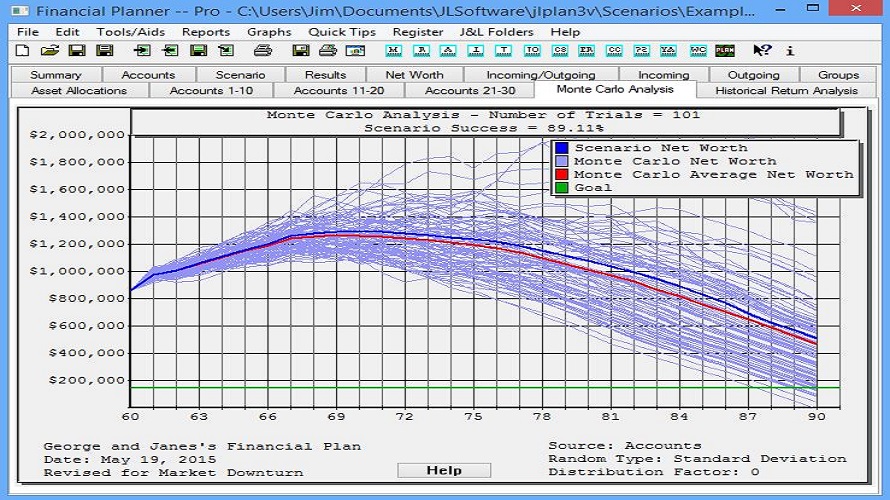Switch to the Summary tab
Screen dimensions: 890x500
[56, 75]
